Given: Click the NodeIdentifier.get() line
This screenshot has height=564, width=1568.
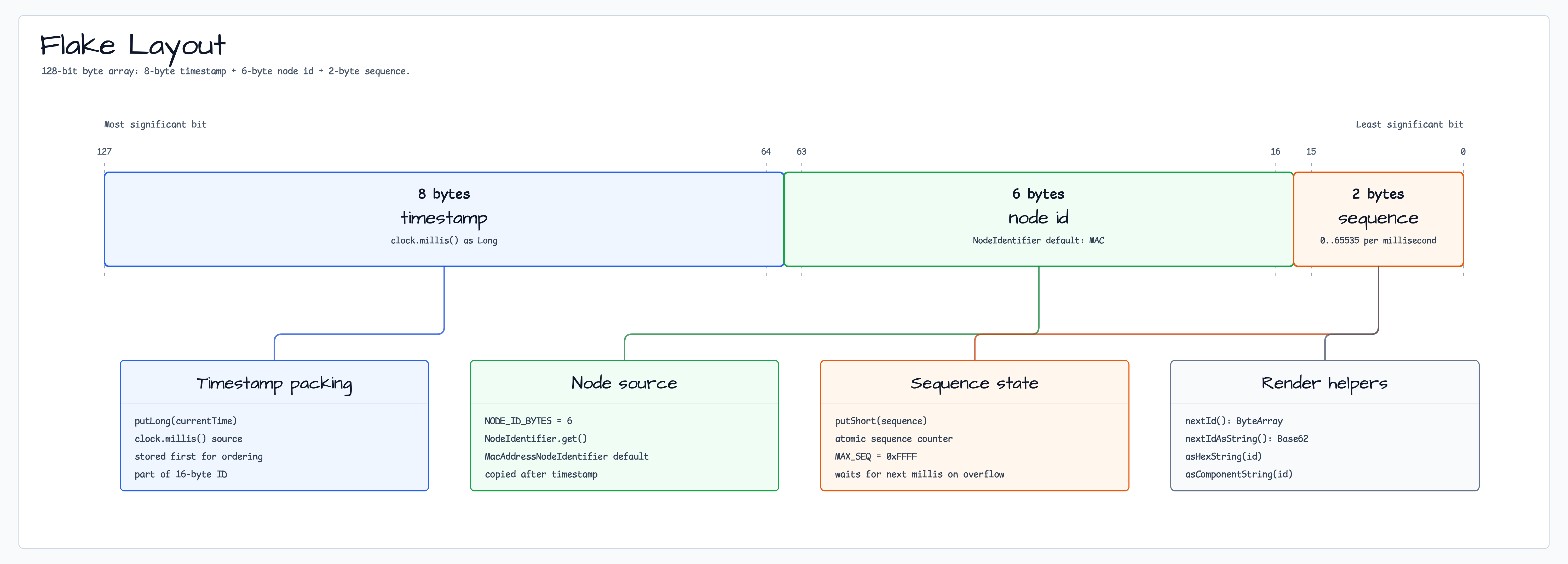Looking at the screenshot, I should click(x=536, y=439).
